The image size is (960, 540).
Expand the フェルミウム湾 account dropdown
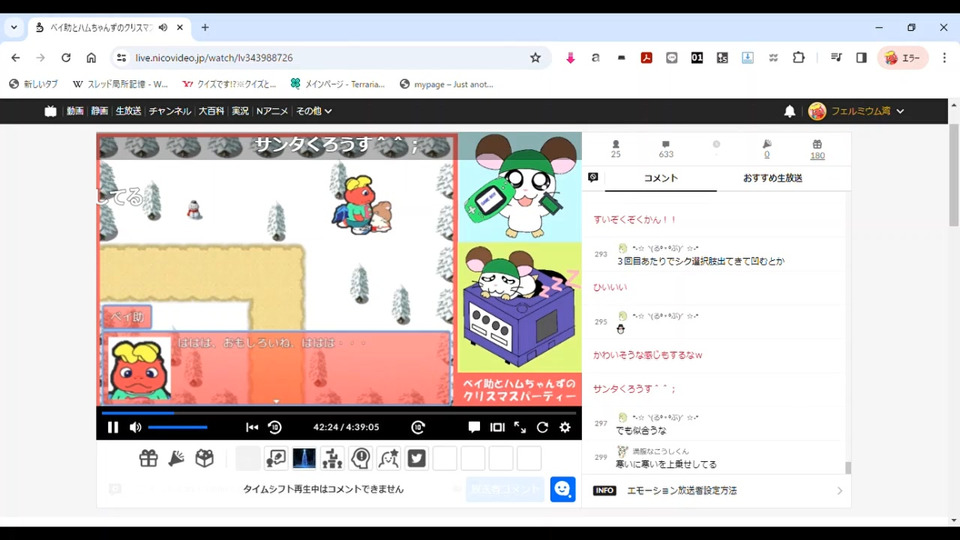click(x=857, y=111)
